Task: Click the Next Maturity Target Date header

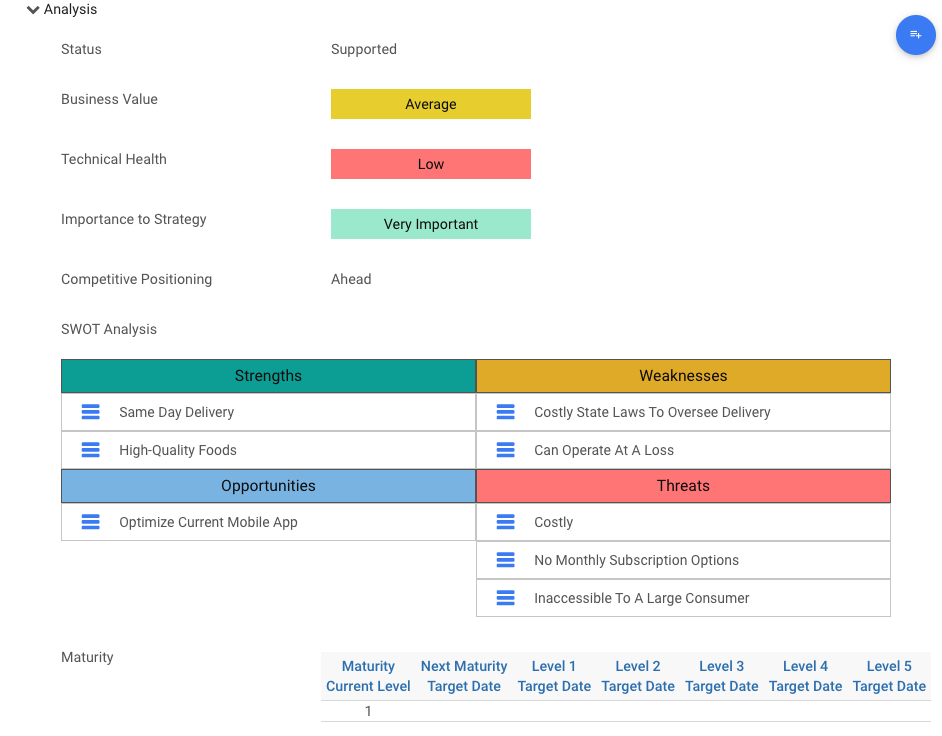Action: click(464, 676)
